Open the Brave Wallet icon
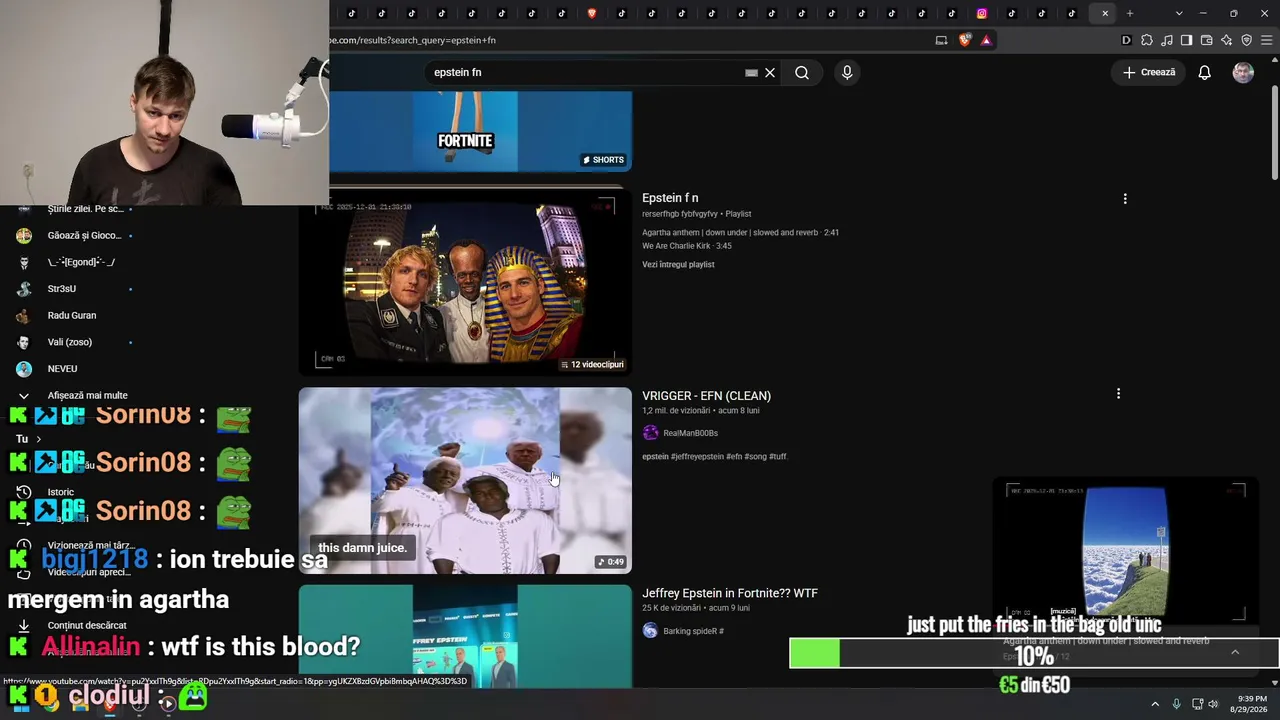The width and height of the screenshot is (1280, 720). (x=1207, y=40)
